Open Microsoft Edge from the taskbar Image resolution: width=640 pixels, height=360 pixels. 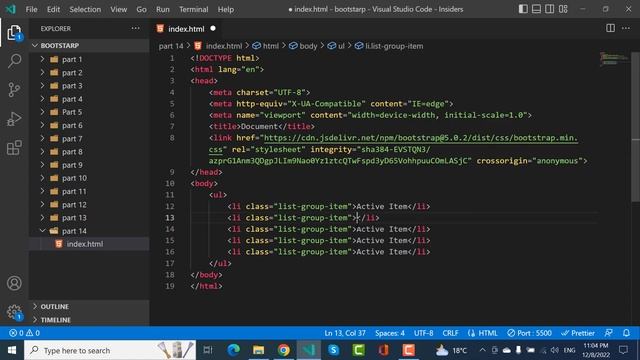(233, 350)
